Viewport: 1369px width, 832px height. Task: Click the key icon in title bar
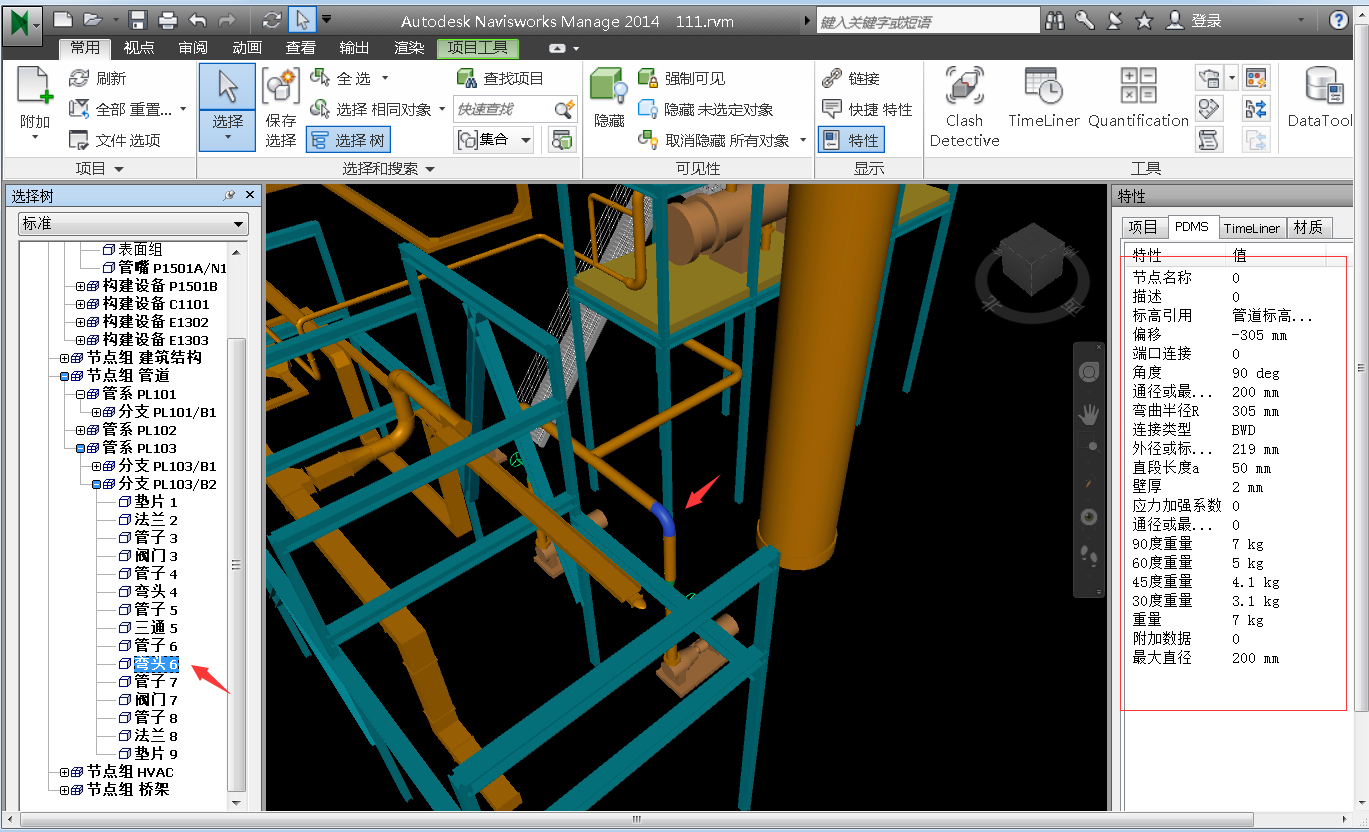pyautogui.click(x=1085, y=20)
